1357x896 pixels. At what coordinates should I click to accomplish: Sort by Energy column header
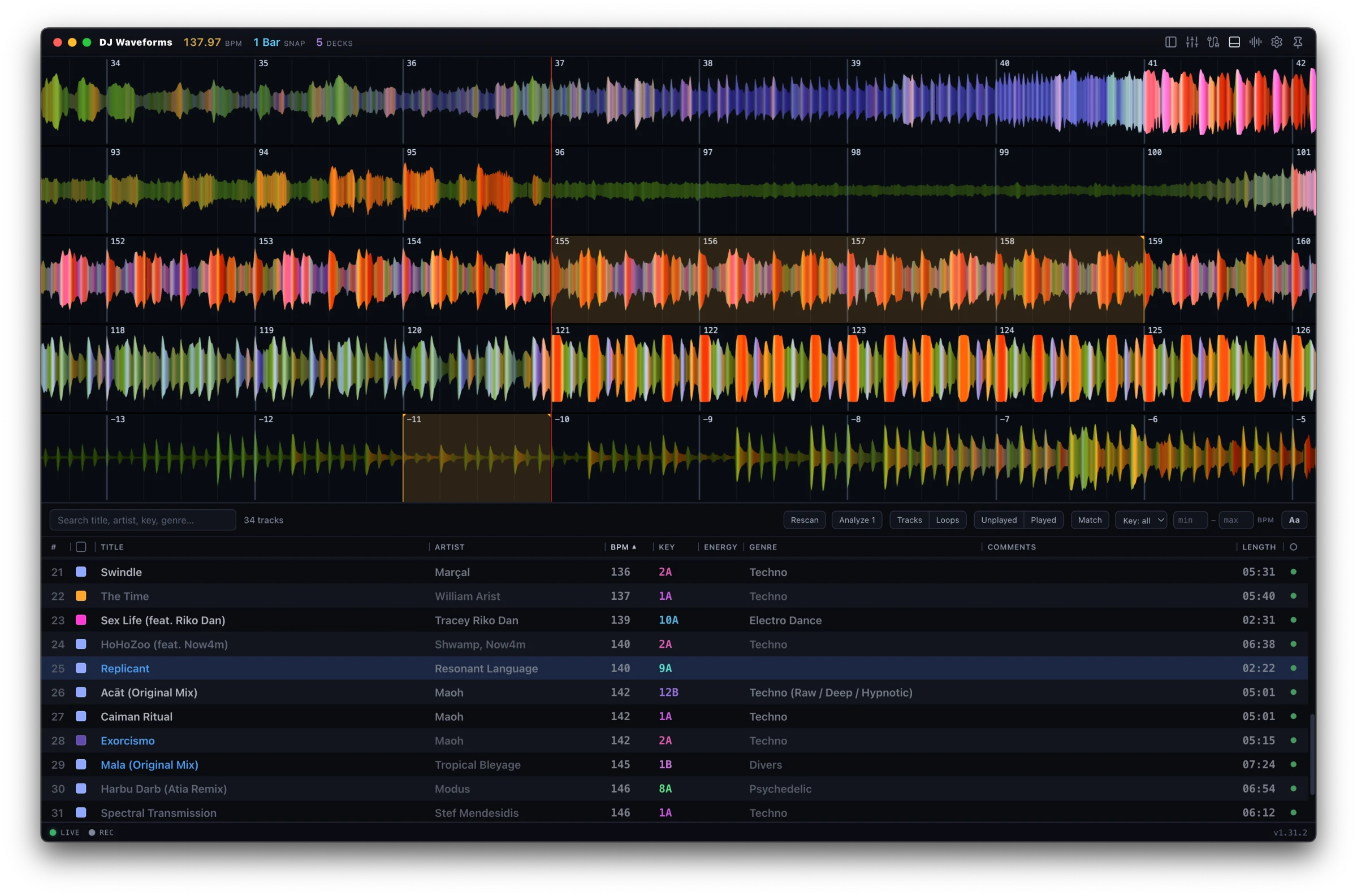(x=720, y=547)
